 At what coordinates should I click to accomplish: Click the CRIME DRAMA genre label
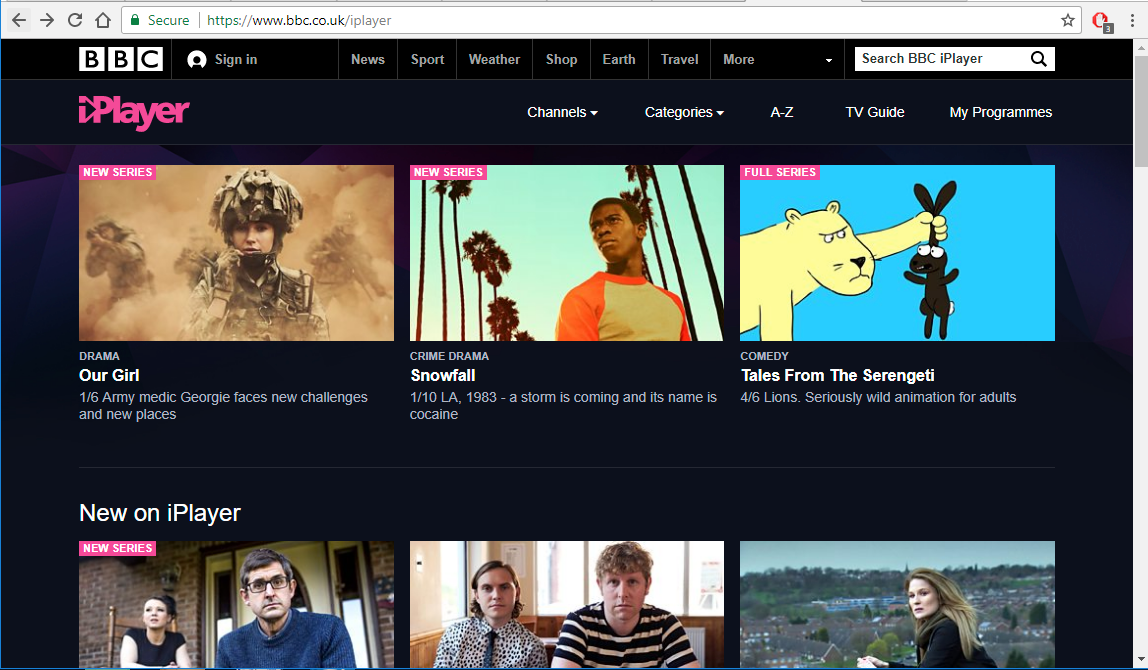pyautogui.click(x=449, y=356)
